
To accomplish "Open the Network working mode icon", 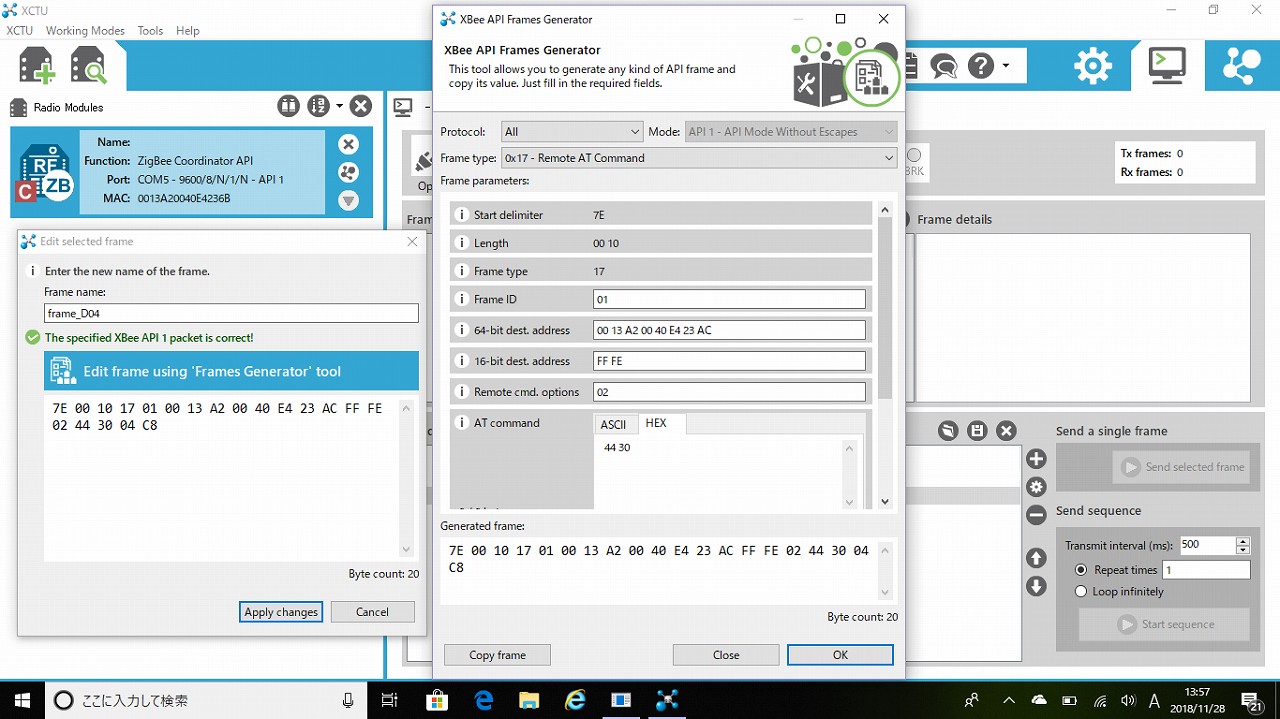I will [1242, 66].
